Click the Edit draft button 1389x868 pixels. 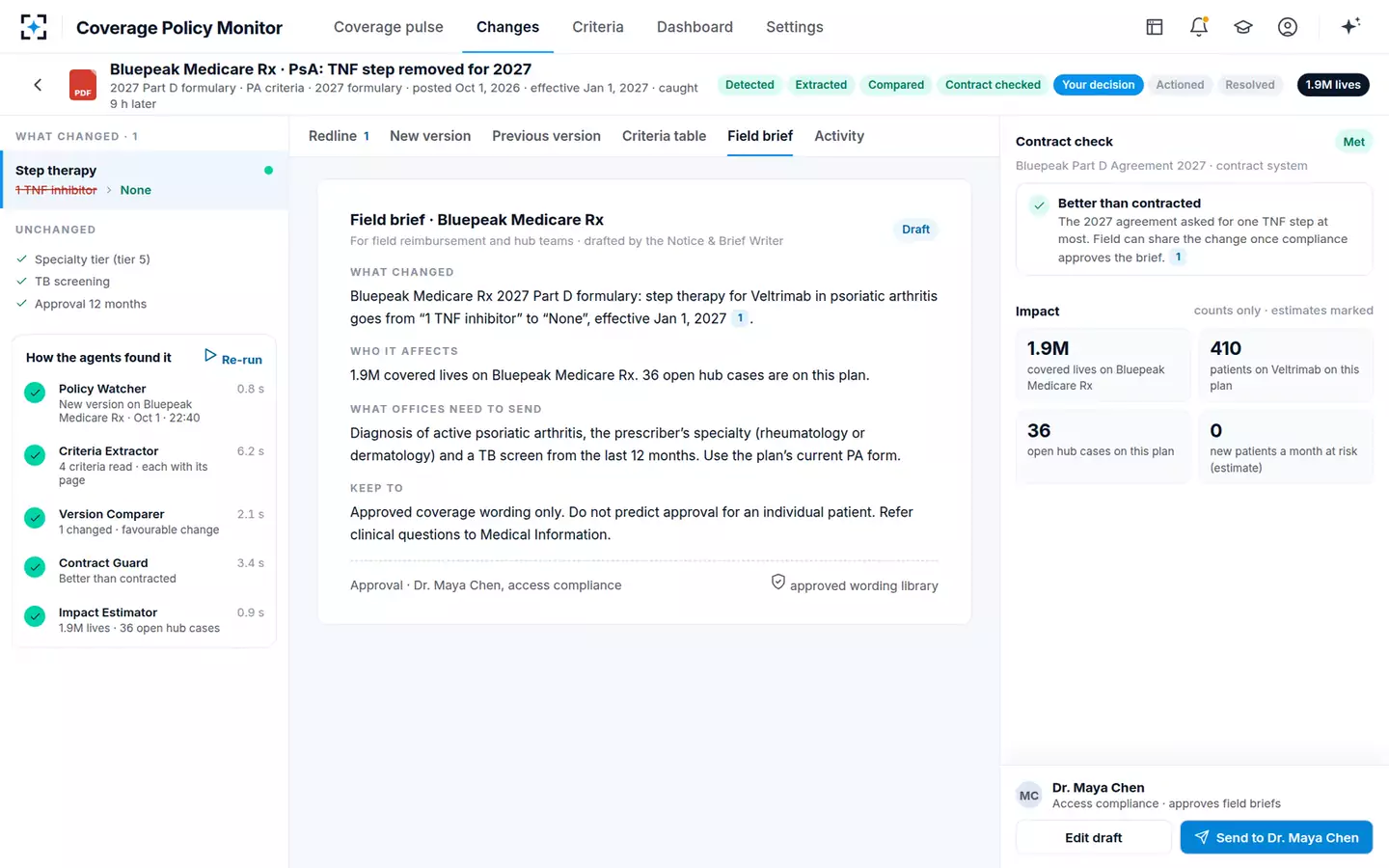click(x=1094, y=837)
